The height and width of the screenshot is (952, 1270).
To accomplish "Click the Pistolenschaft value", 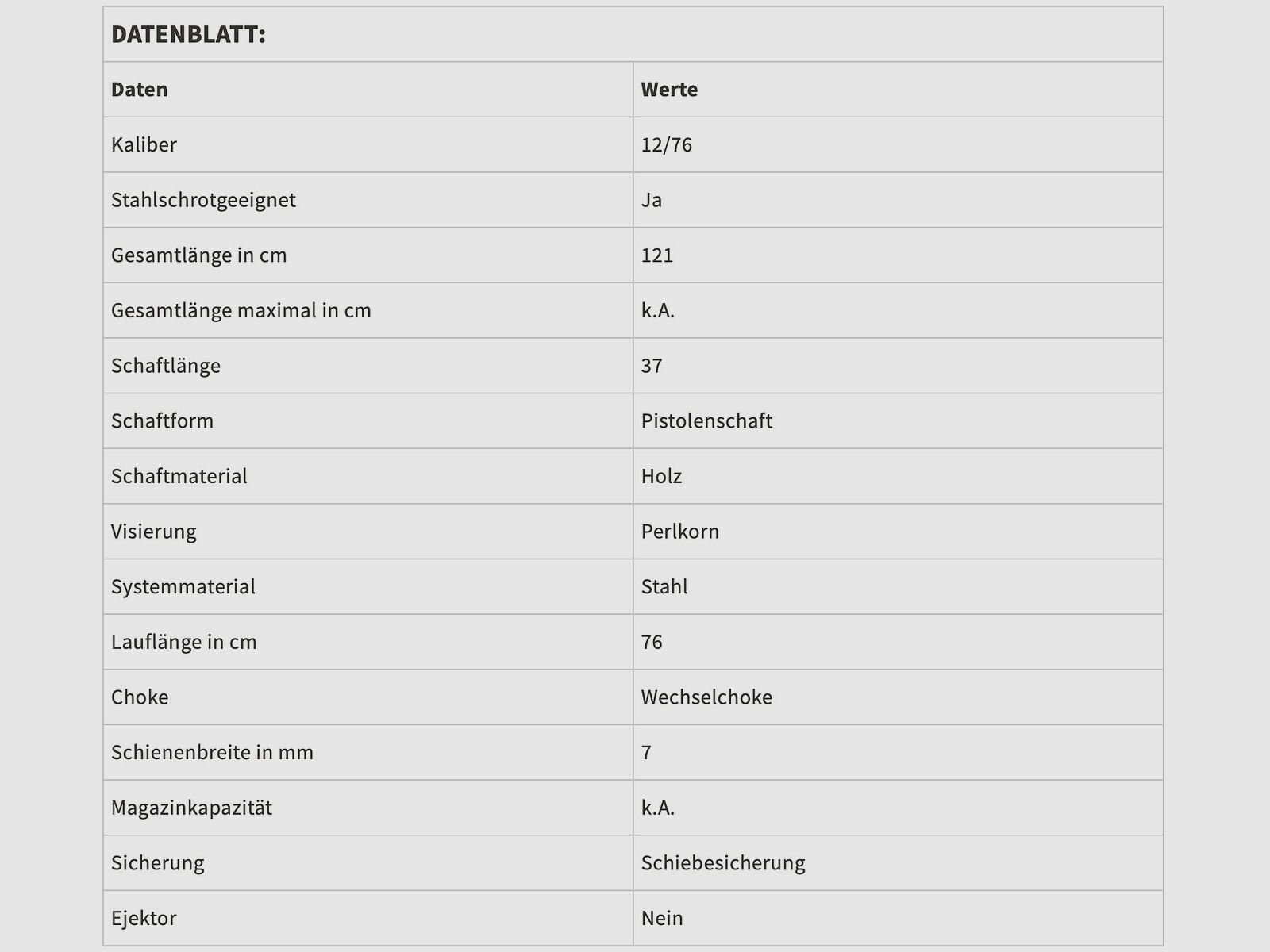I will (x=706, y=420).
